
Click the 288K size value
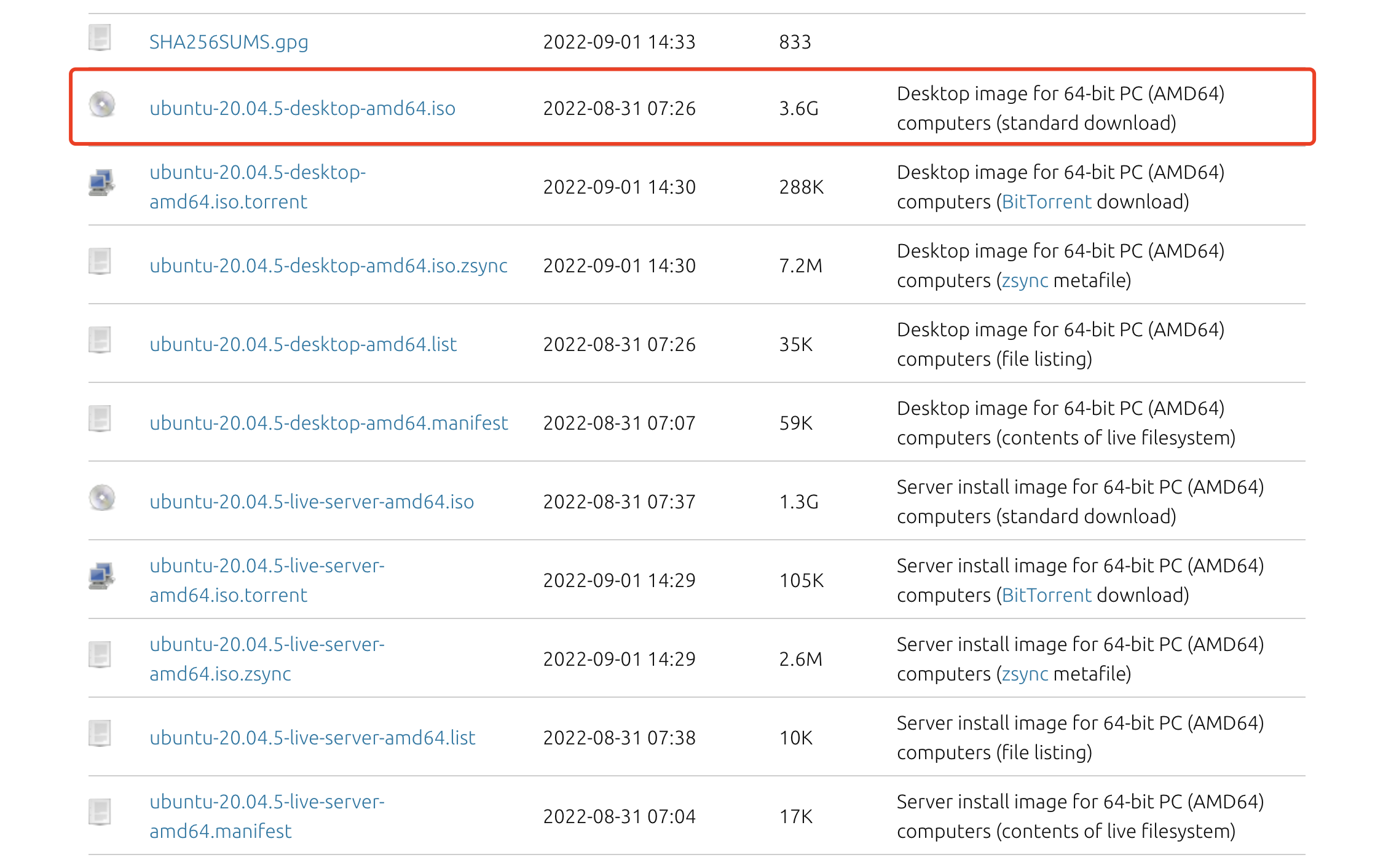click(802, 187)
